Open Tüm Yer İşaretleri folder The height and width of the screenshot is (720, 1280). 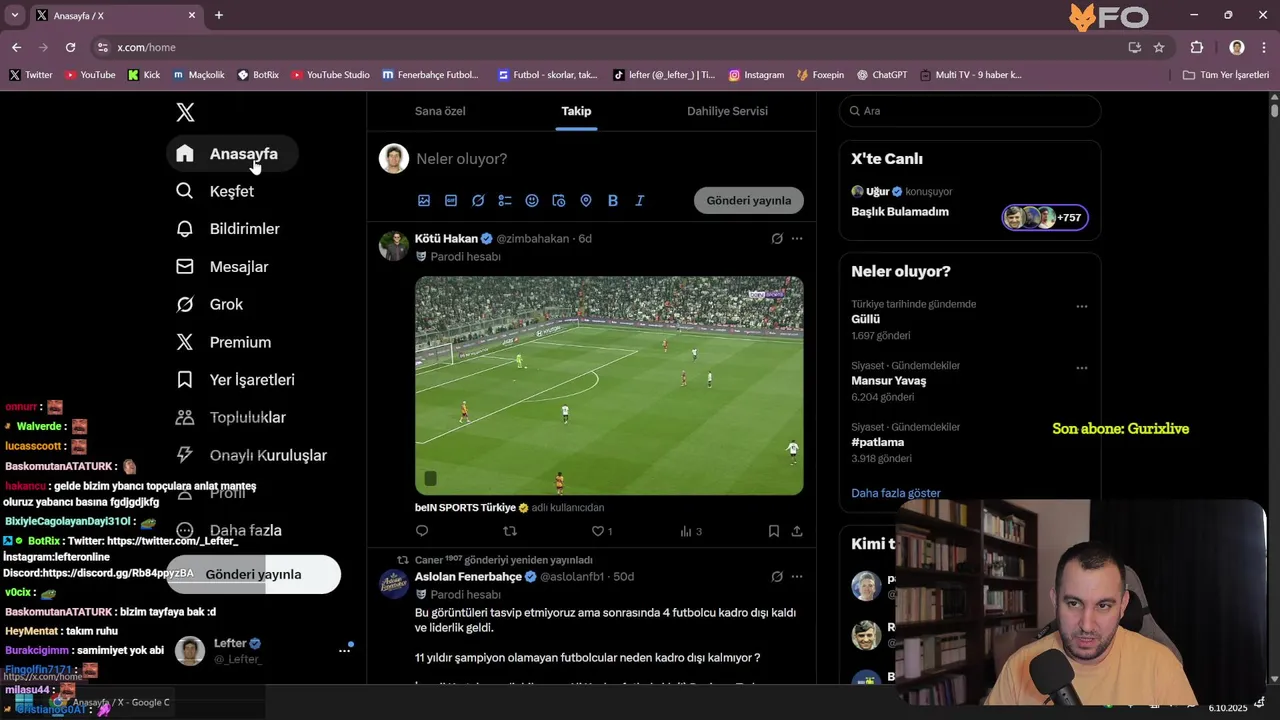coord(1225,75)
